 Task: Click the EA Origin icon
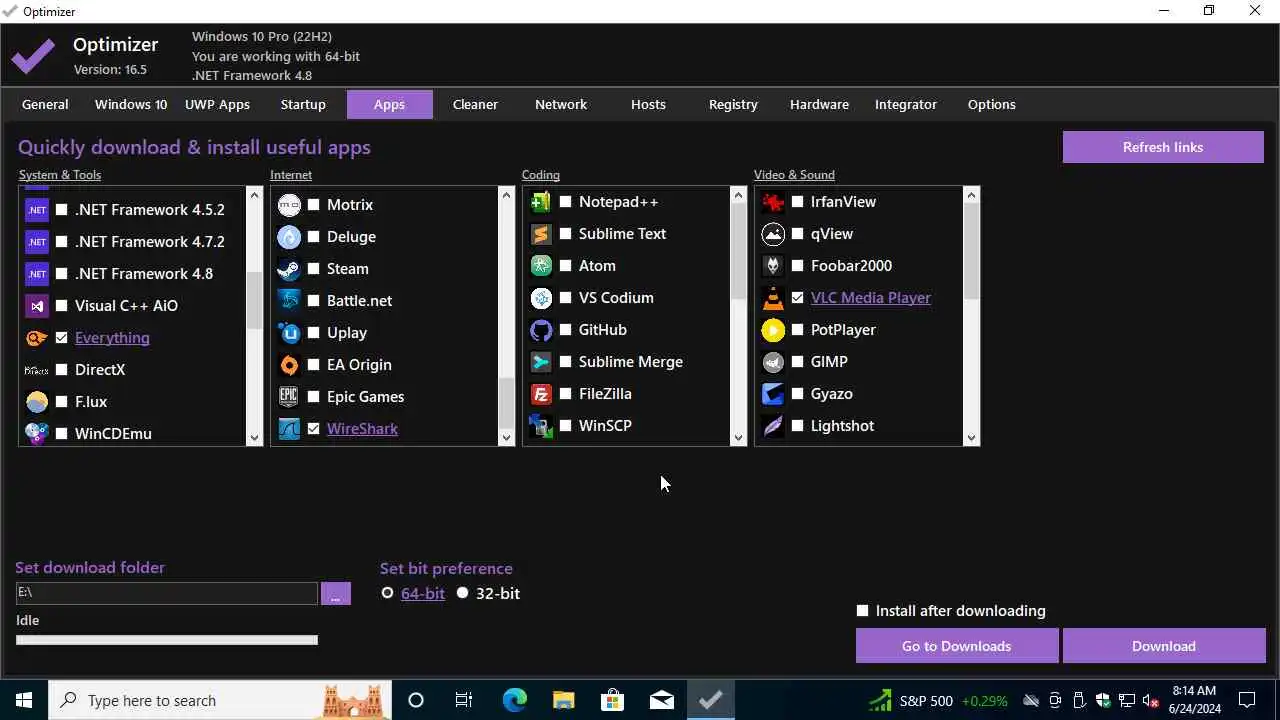click(x=289, y=365)
